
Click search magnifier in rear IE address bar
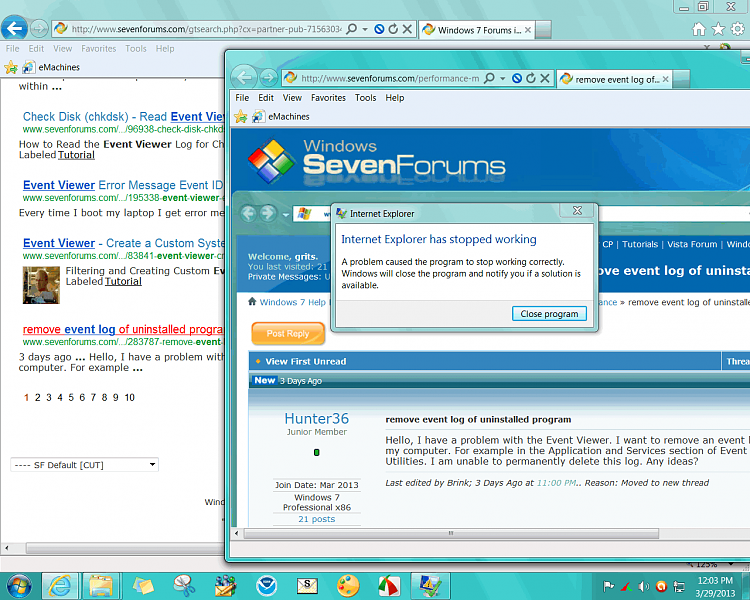point(352,29)
